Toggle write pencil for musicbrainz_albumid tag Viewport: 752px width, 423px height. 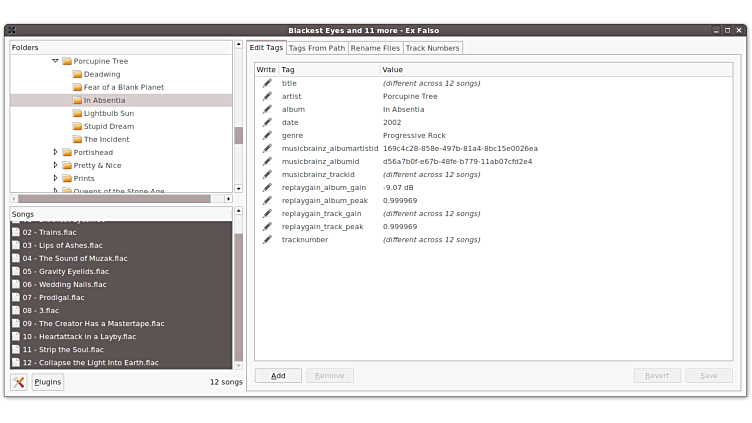(x=267, y=161)
